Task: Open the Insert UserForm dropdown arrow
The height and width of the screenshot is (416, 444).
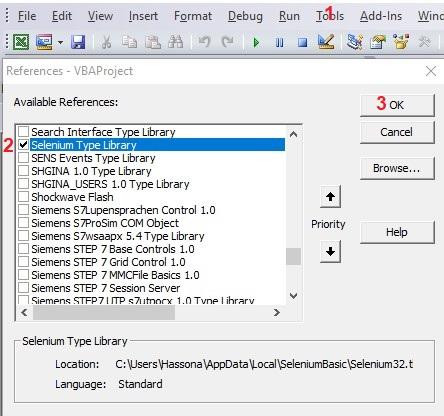Action: 60,42
